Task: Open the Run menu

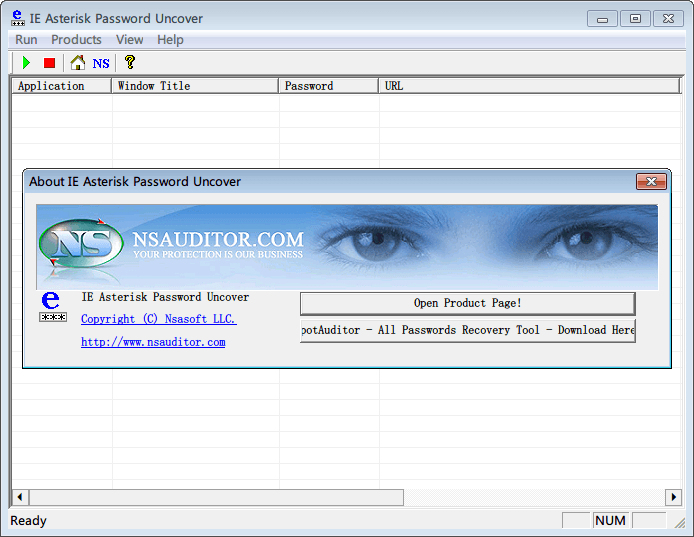Action: [x=26, y=40]
